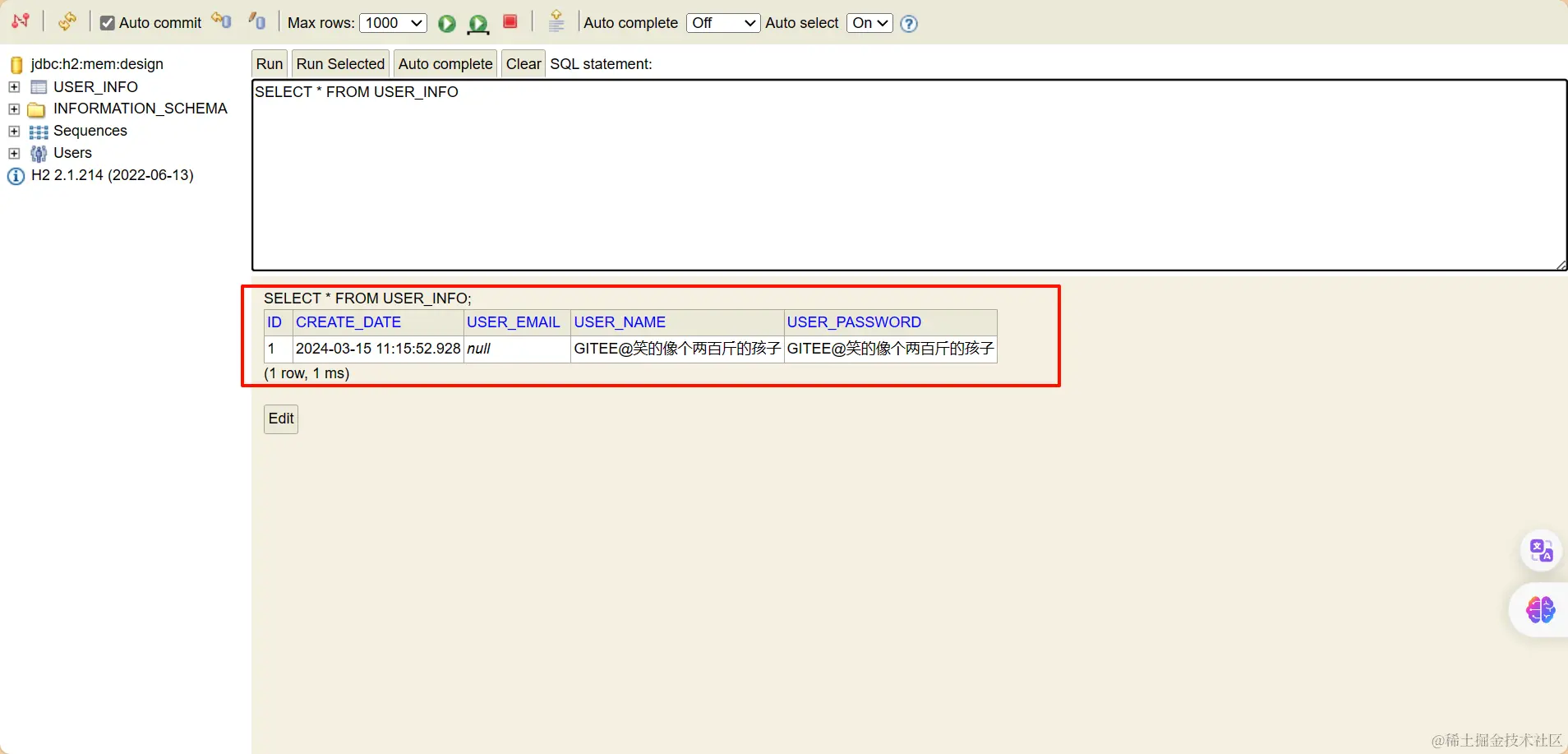Click the Run button above SQL editor
This screenshot has width=1568, height=754.
coord(270,64)
